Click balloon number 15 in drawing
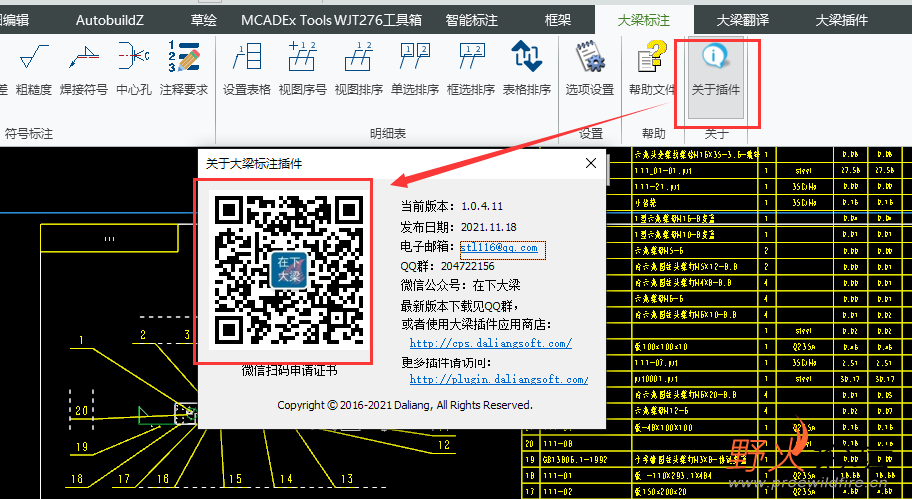The width and height of the screenshot is (912, 499). coord(235,479)
